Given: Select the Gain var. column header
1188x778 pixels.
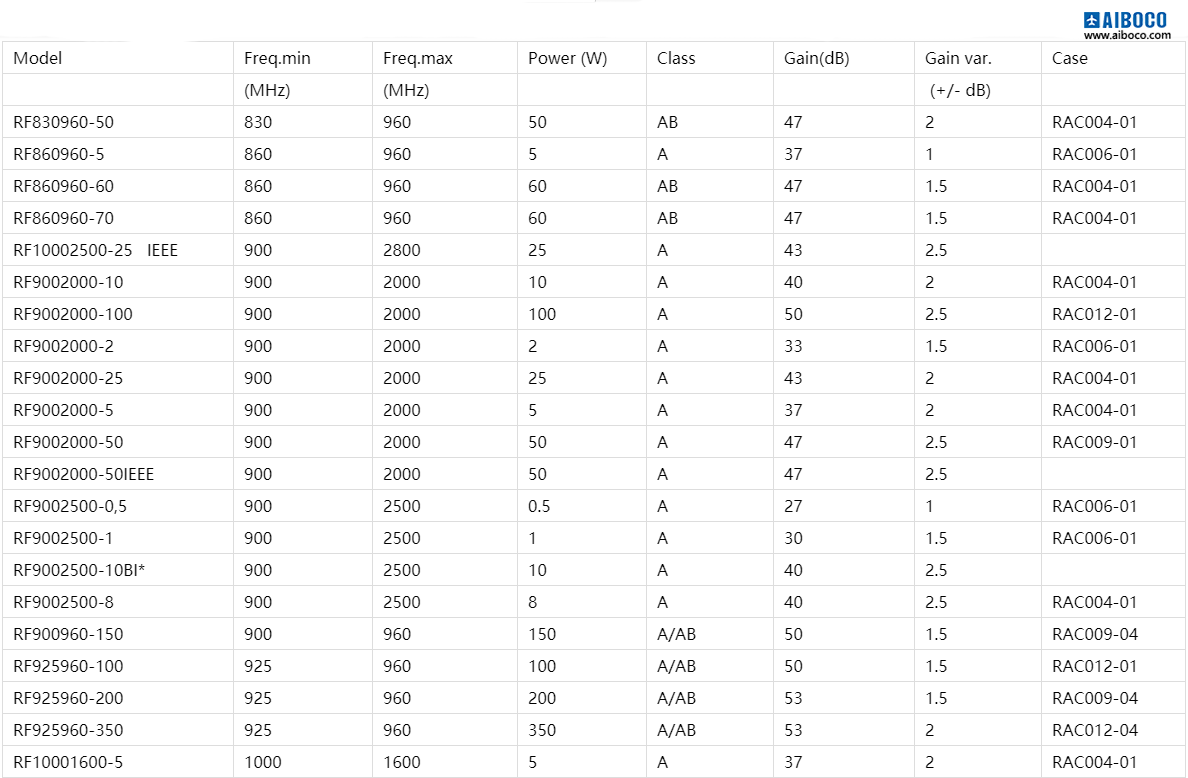Looking at the screenshot, I should (958, 58).
